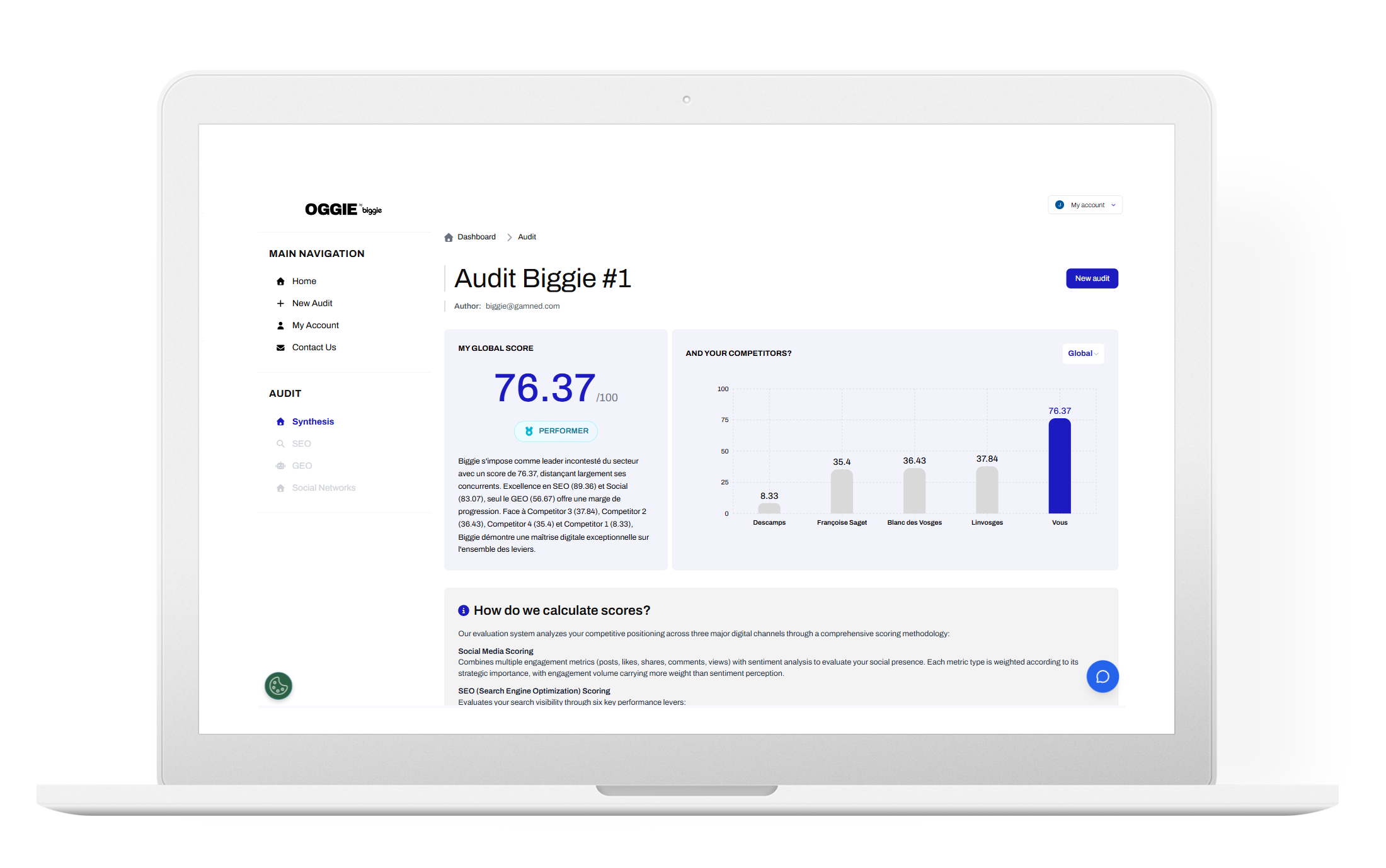Image resolution: width=1386 pixels, height=868 pixels.
Task: Go to the SEO audit section
Action: [301, 443]
